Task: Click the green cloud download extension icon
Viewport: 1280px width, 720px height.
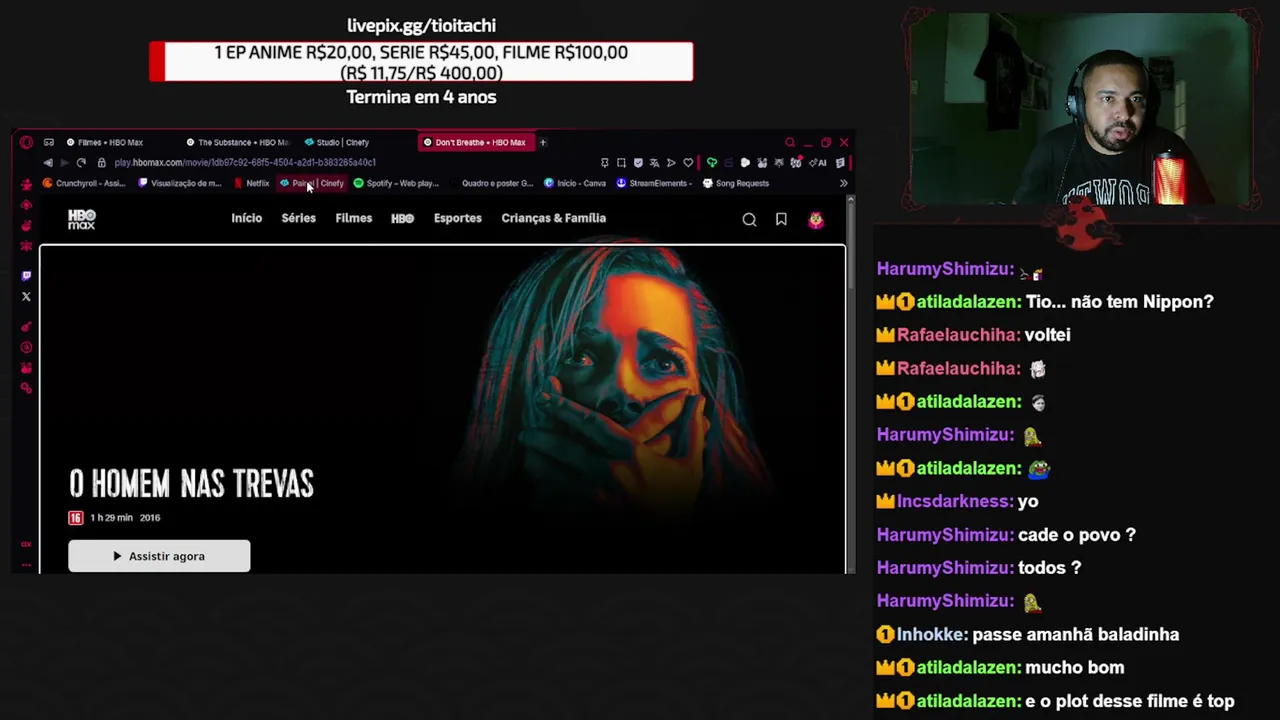Action: [x=712, y=163]
